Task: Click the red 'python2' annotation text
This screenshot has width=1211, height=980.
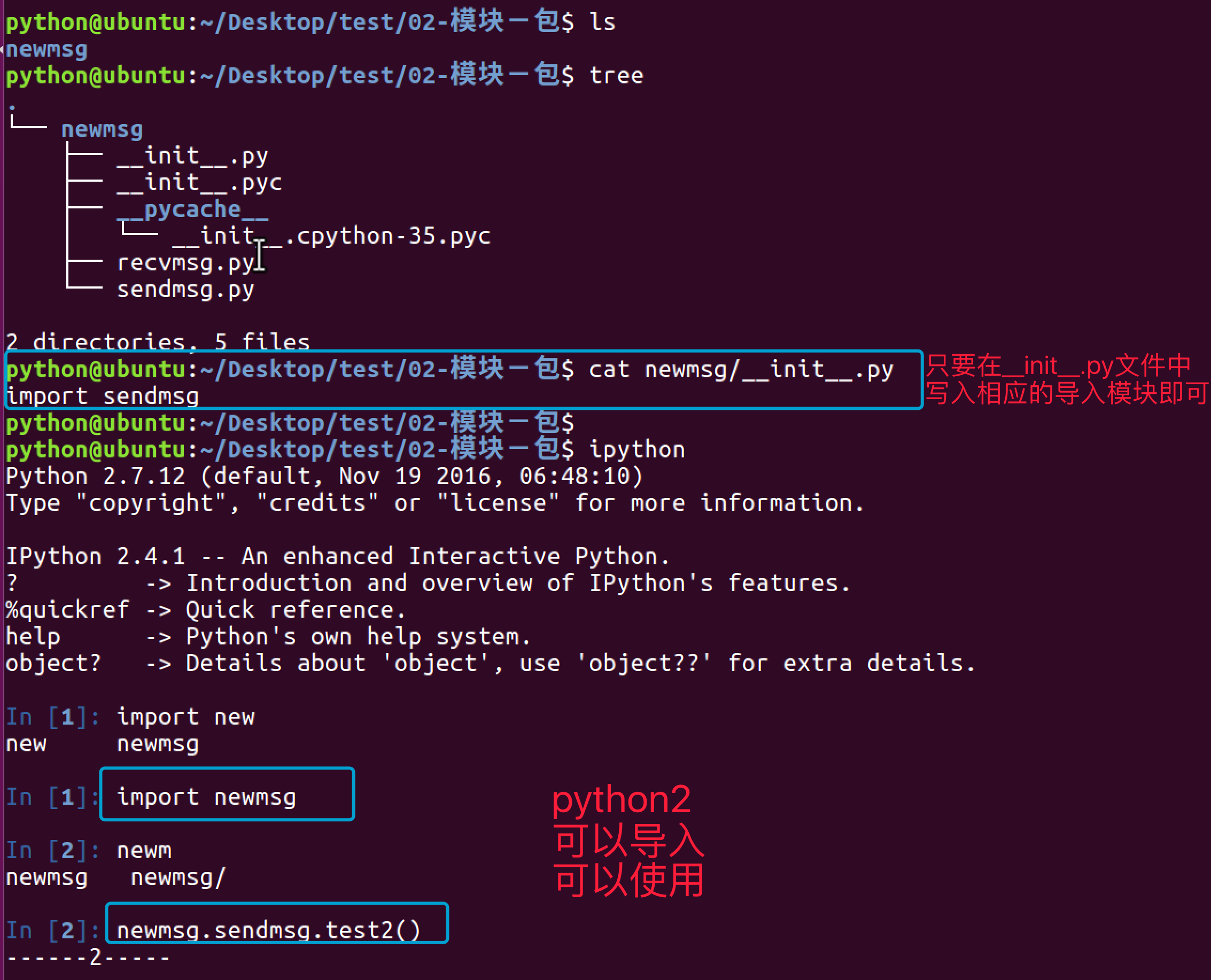Action: 621,800
